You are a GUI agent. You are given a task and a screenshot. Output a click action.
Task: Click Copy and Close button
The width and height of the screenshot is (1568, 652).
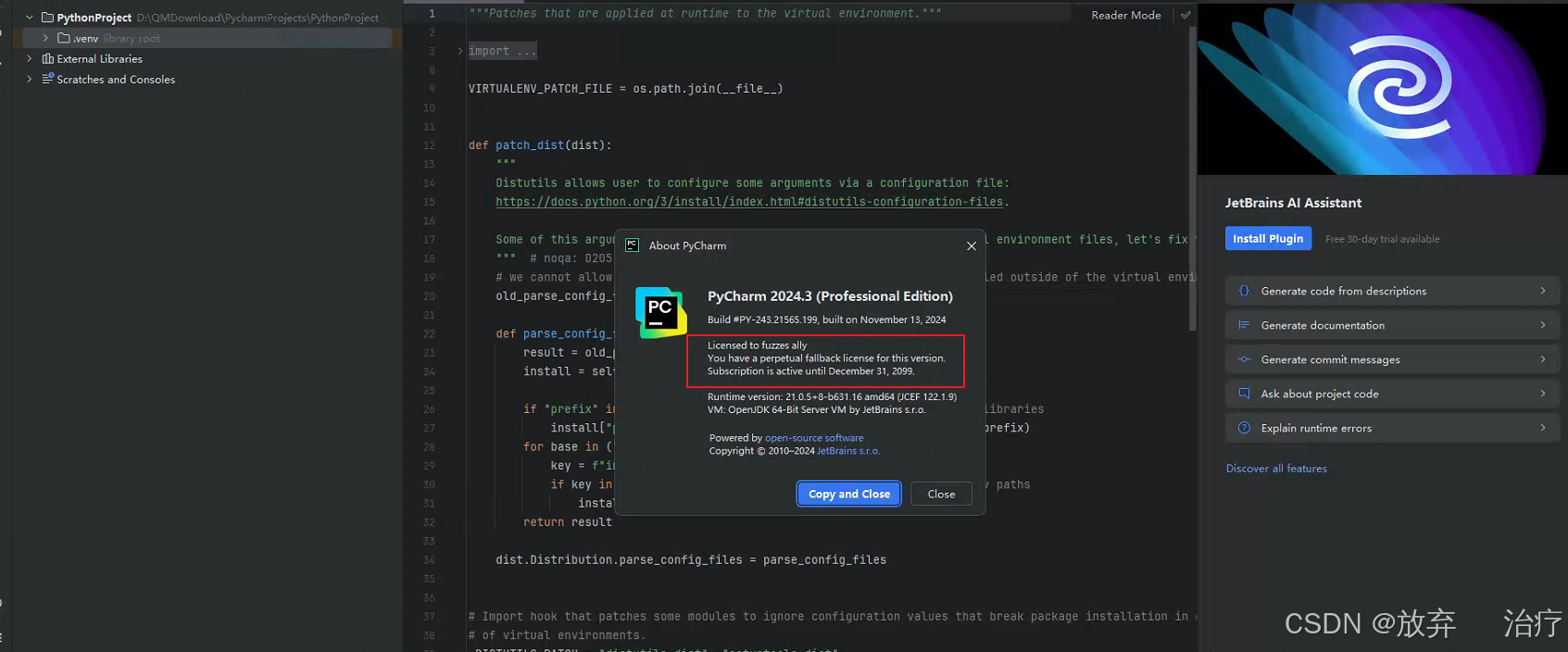coord(848,494)
